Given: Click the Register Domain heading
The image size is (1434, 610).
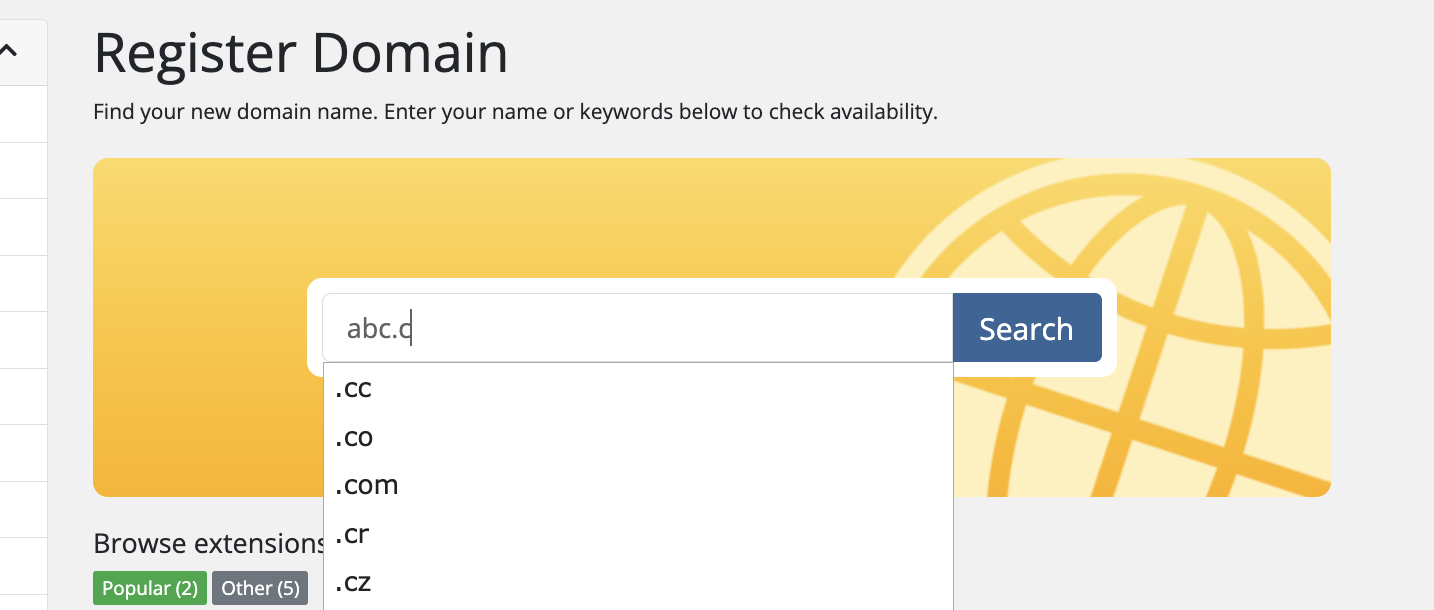Looking at the screenshot, I should point(300,54).
